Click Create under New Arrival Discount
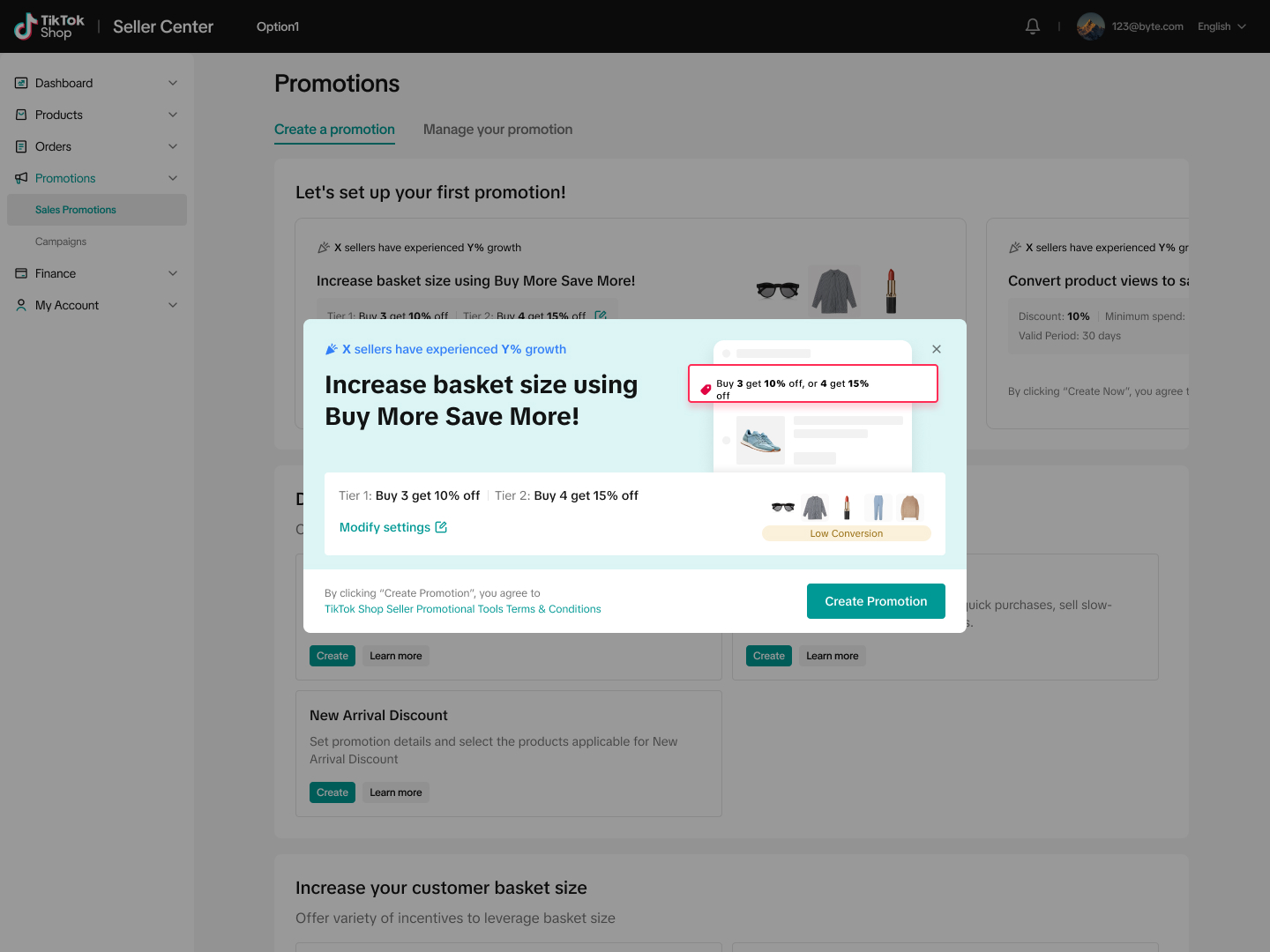The image size is (1270, 952). pos(332,792)
